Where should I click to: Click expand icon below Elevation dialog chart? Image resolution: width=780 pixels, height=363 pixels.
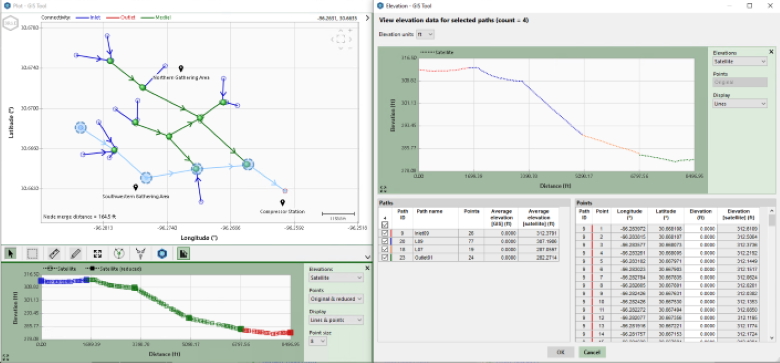[383, 189]
